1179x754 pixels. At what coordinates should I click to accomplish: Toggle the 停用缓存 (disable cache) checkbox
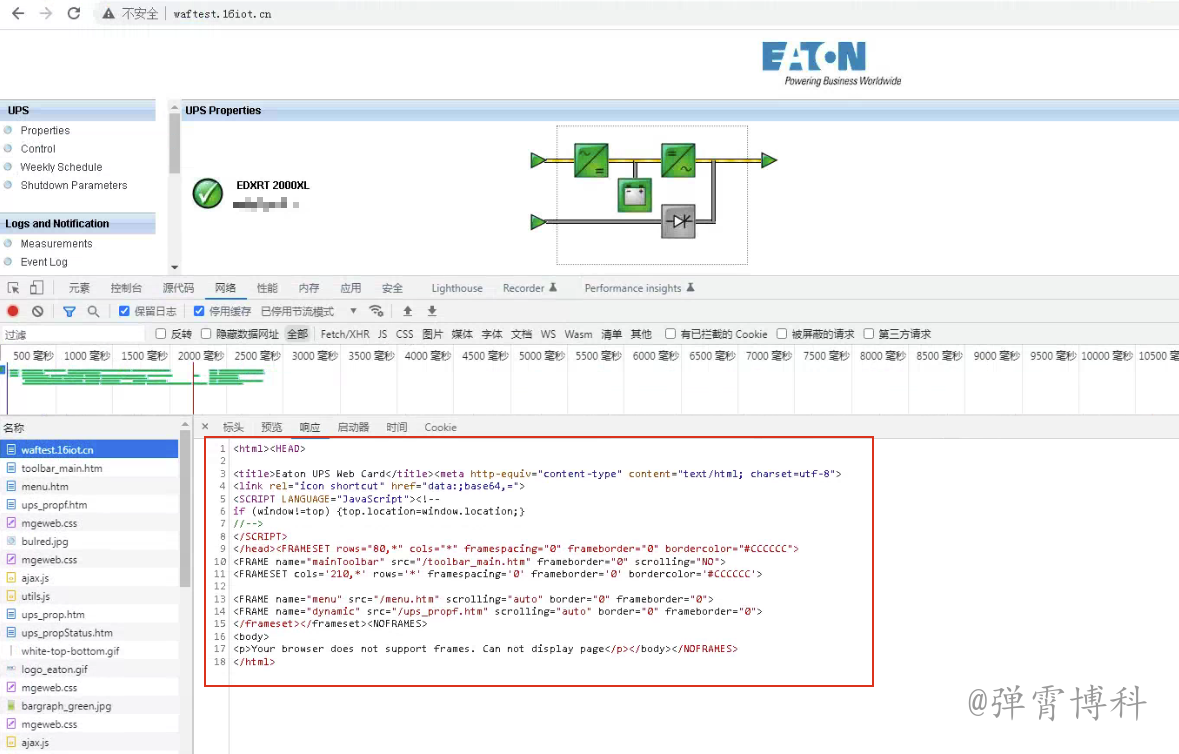[199, 311]
